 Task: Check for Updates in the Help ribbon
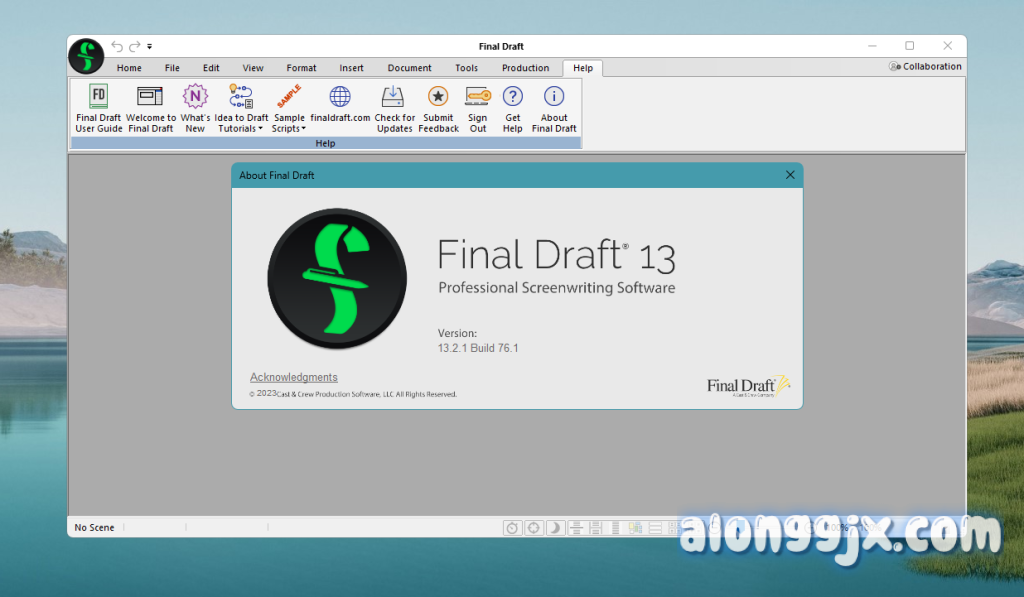[394, 97]
